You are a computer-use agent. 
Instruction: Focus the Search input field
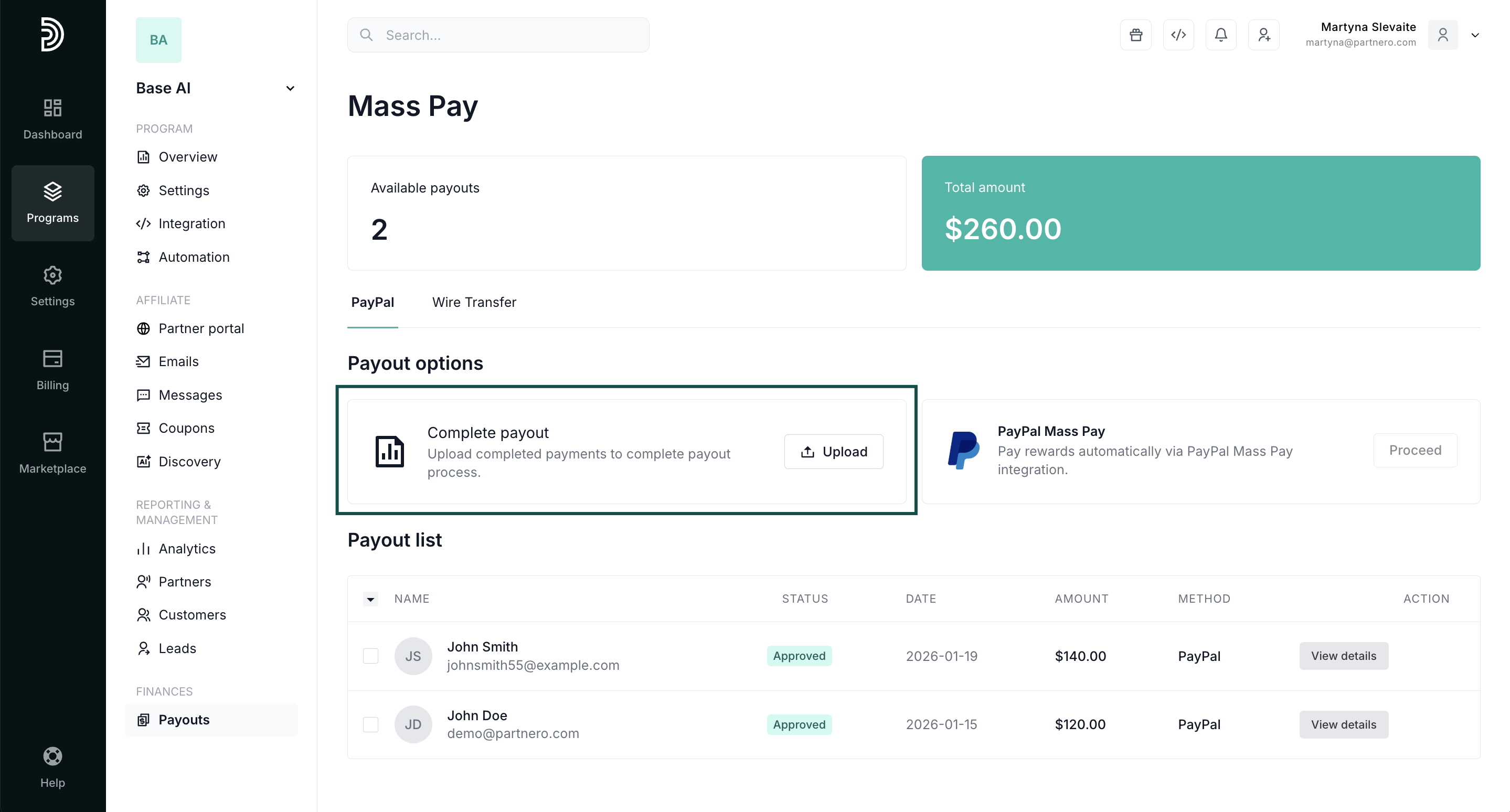tap(498, 35)
